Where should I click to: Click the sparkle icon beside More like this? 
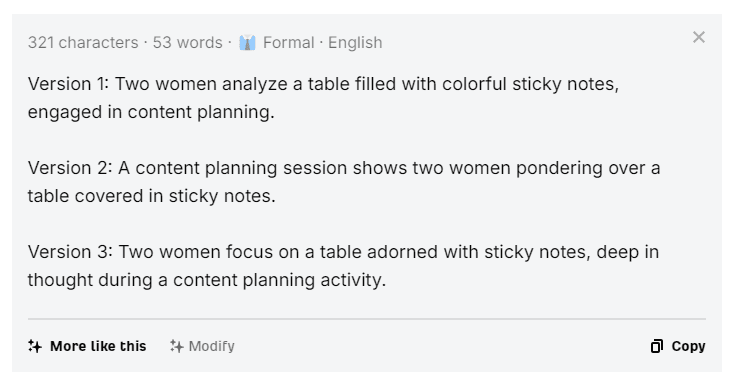(35, 346)
